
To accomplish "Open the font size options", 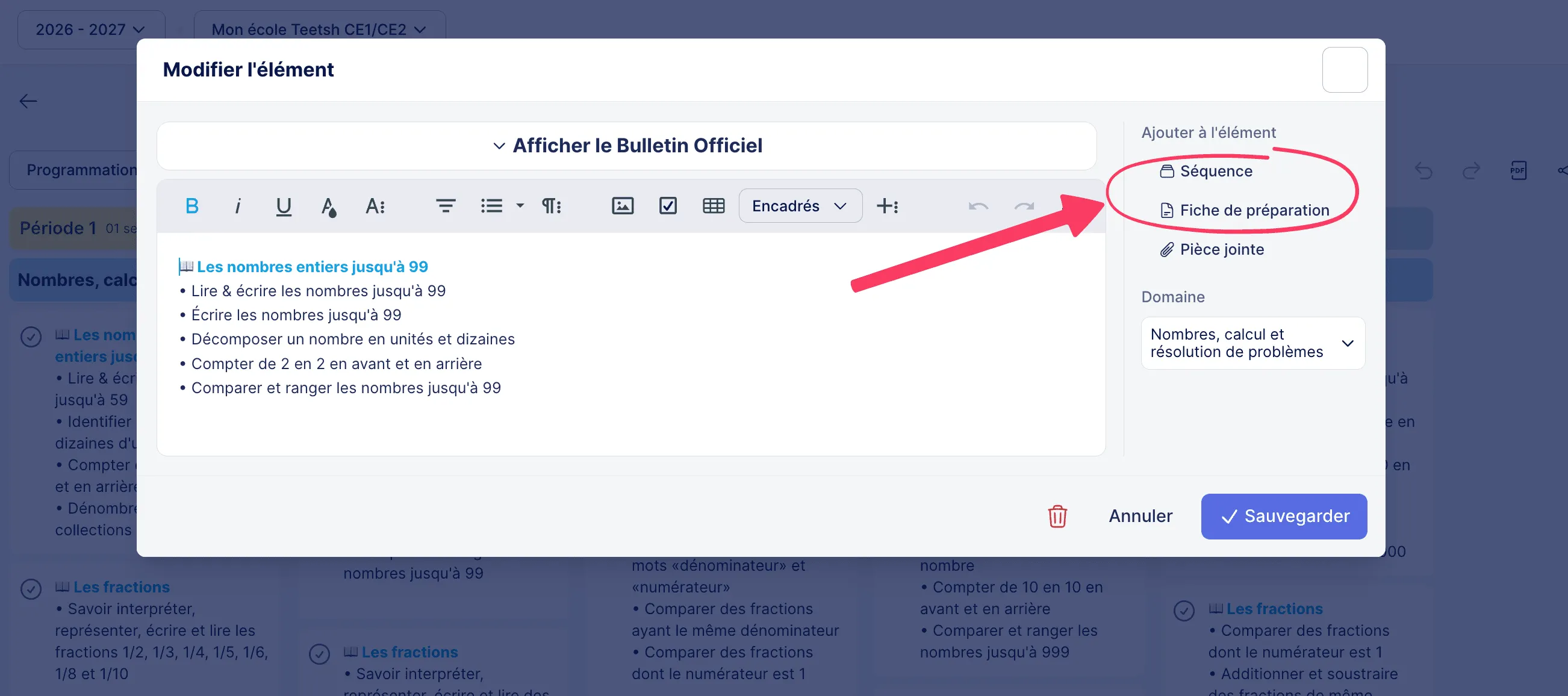I will (375, 207).
